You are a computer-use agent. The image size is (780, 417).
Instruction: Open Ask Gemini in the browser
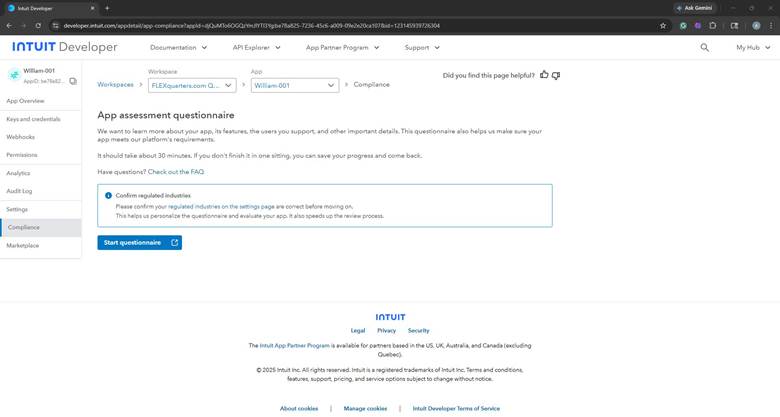695,8
